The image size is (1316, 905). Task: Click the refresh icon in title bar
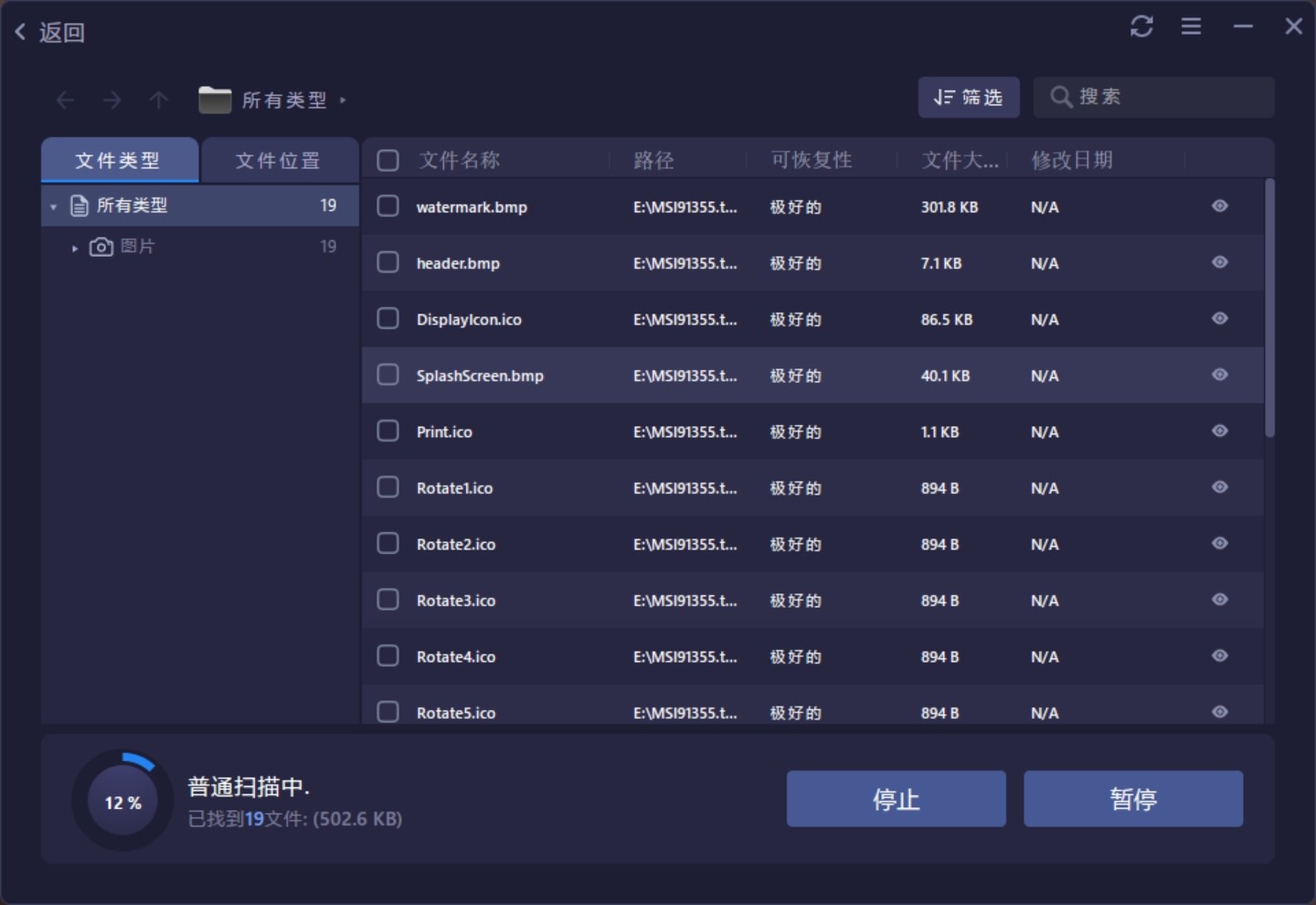(1141, 27)
